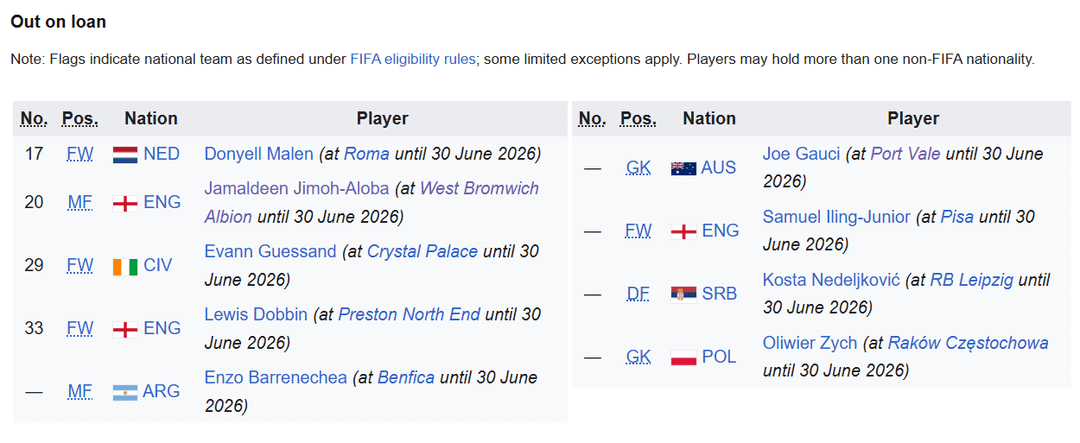The height and width of the screenshot is (443, 1080).
Task: Click the Poland flag icon
Action: [x=683, y=357]
